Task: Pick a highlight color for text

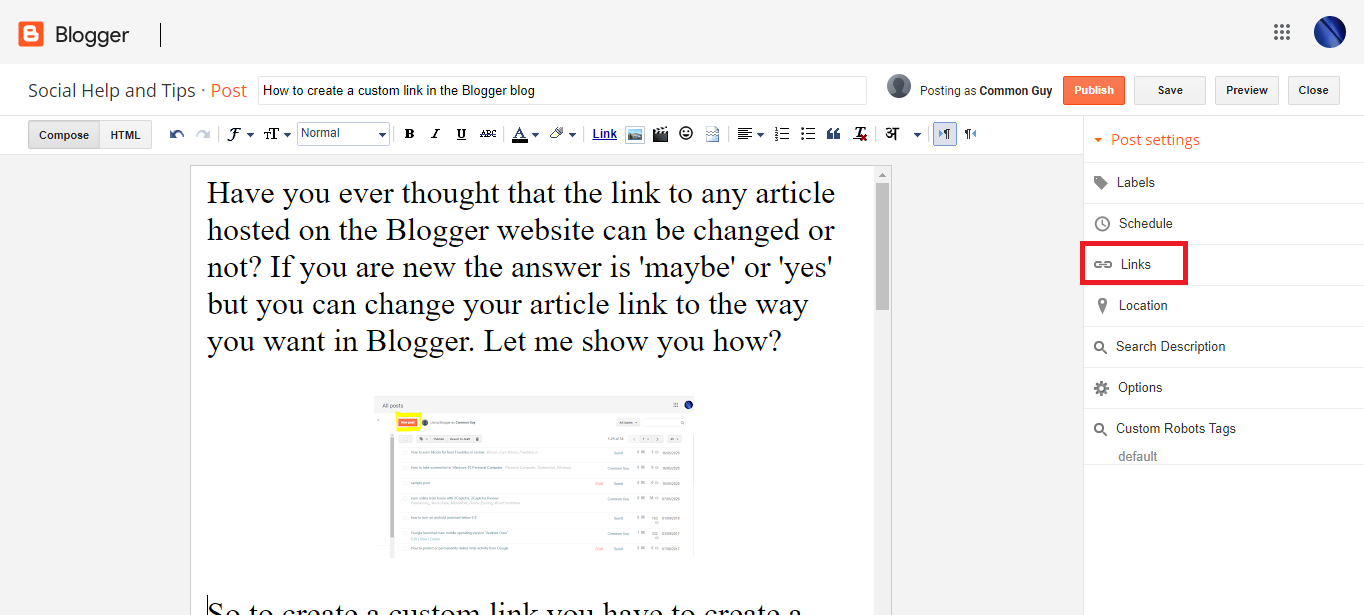Action: [x=558, y=133]
